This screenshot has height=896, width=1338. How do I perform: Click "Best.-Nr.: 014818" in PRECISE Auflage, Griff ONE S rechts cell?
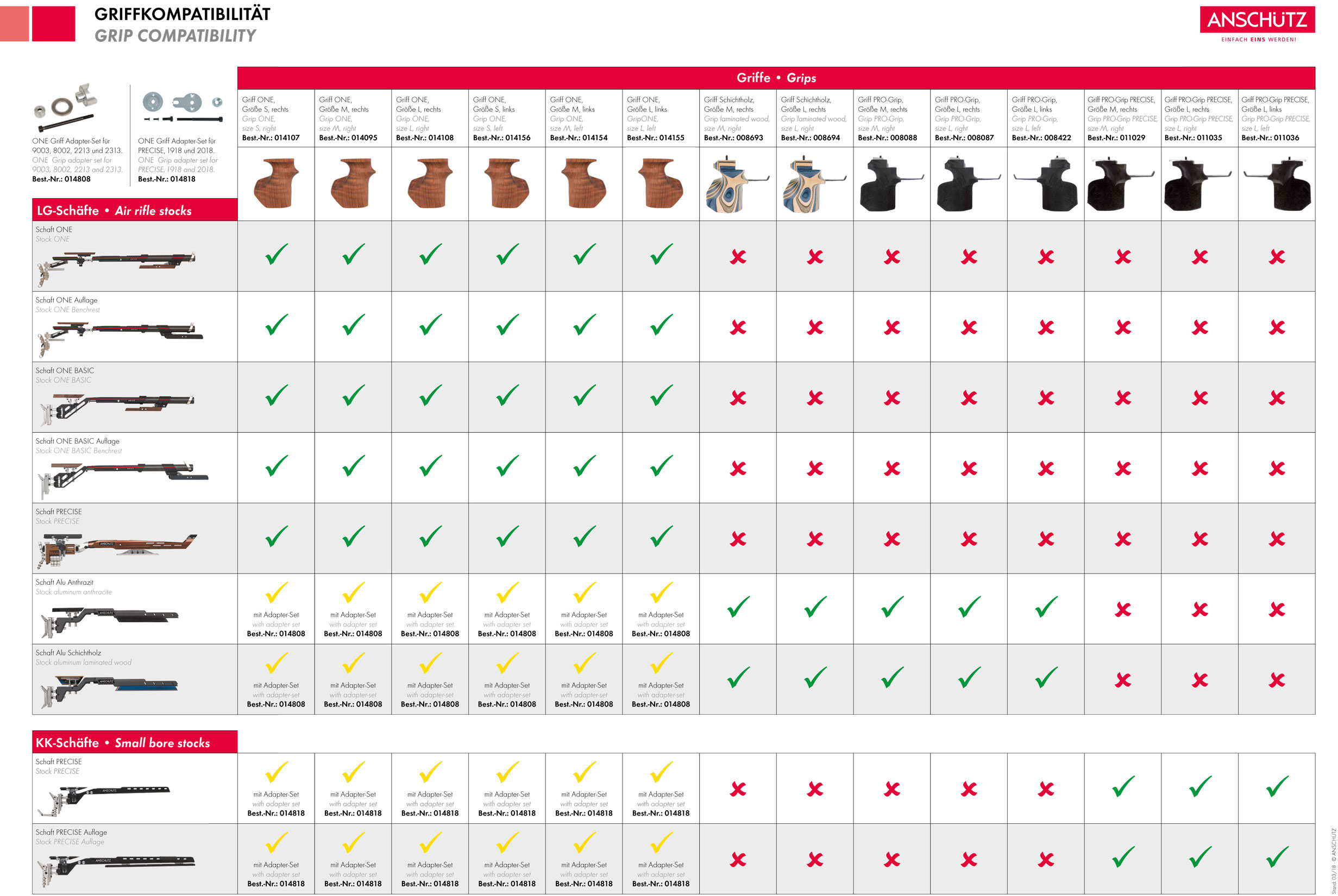coord(276,884)
